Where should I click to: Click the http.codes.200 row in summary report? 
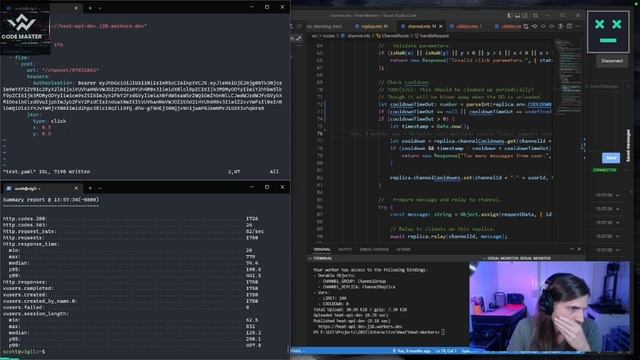click(131, 219)
